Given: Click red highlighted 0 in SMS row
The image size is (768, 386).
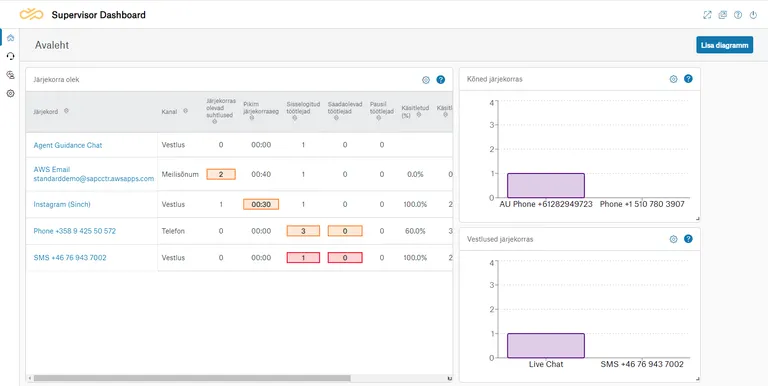Looking at the screenshot, I should [345, 258].
